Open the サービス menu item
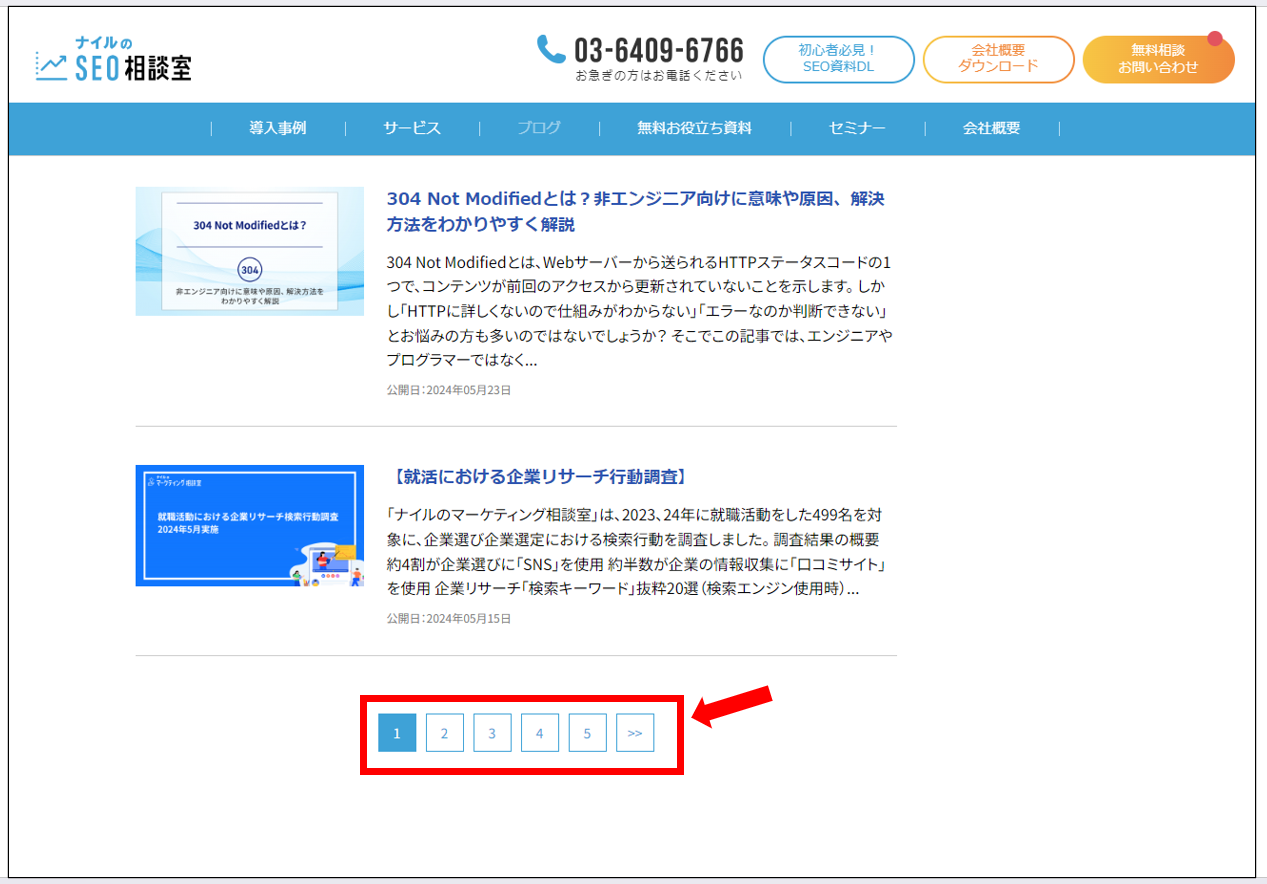Screen dimensions: 1267x884 pos(412,128)
